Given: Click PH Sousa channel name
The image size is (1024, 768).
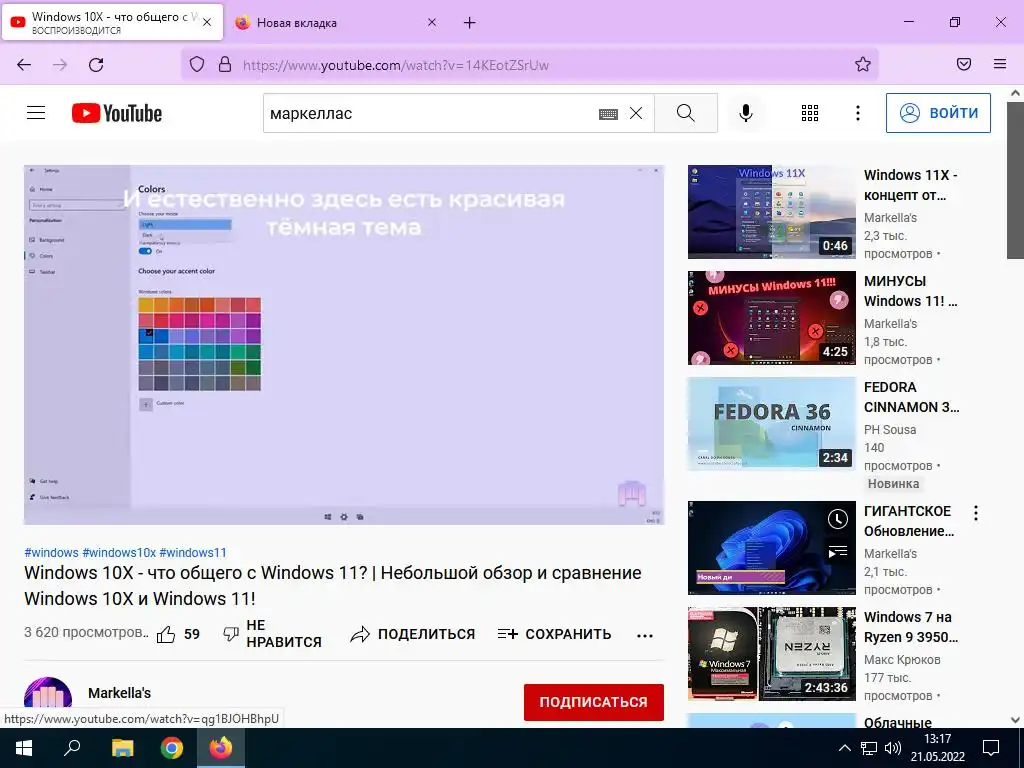Looking at the screenshot, I should (890, 430).
